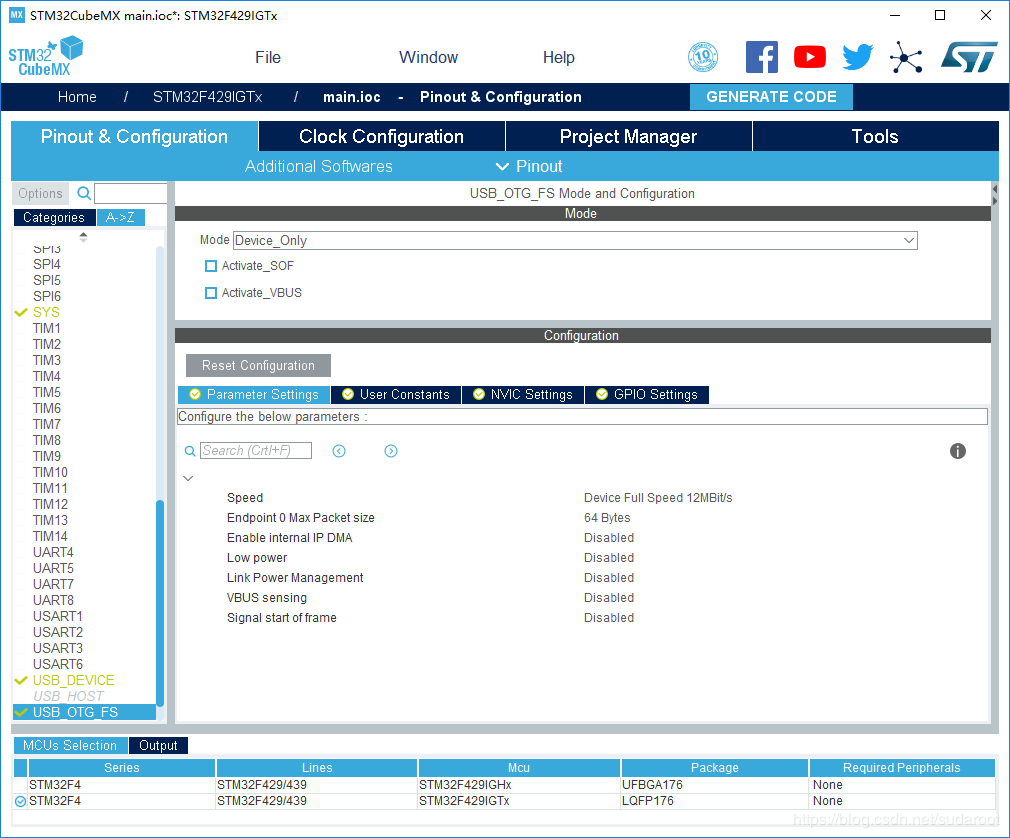
Task: Click the ST community network icon
Action: [x=906, y=57]
